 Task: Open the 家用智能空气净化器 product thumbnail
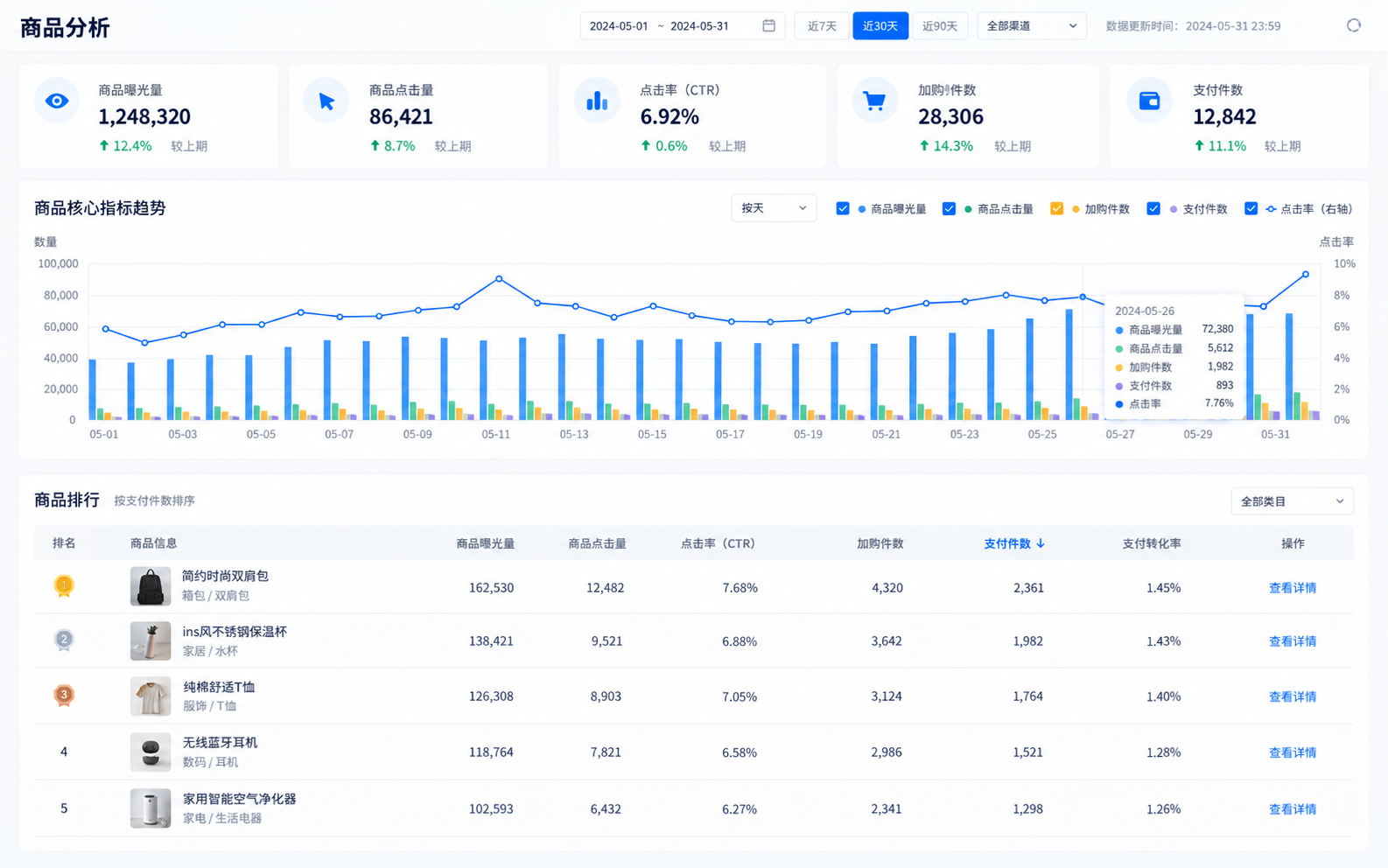(x=151, y=808)
